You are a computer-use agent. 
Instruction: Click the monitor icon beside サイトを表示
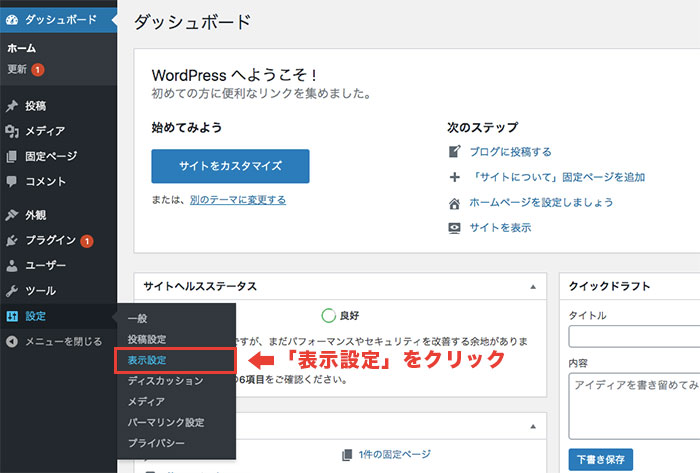point(454,228)
